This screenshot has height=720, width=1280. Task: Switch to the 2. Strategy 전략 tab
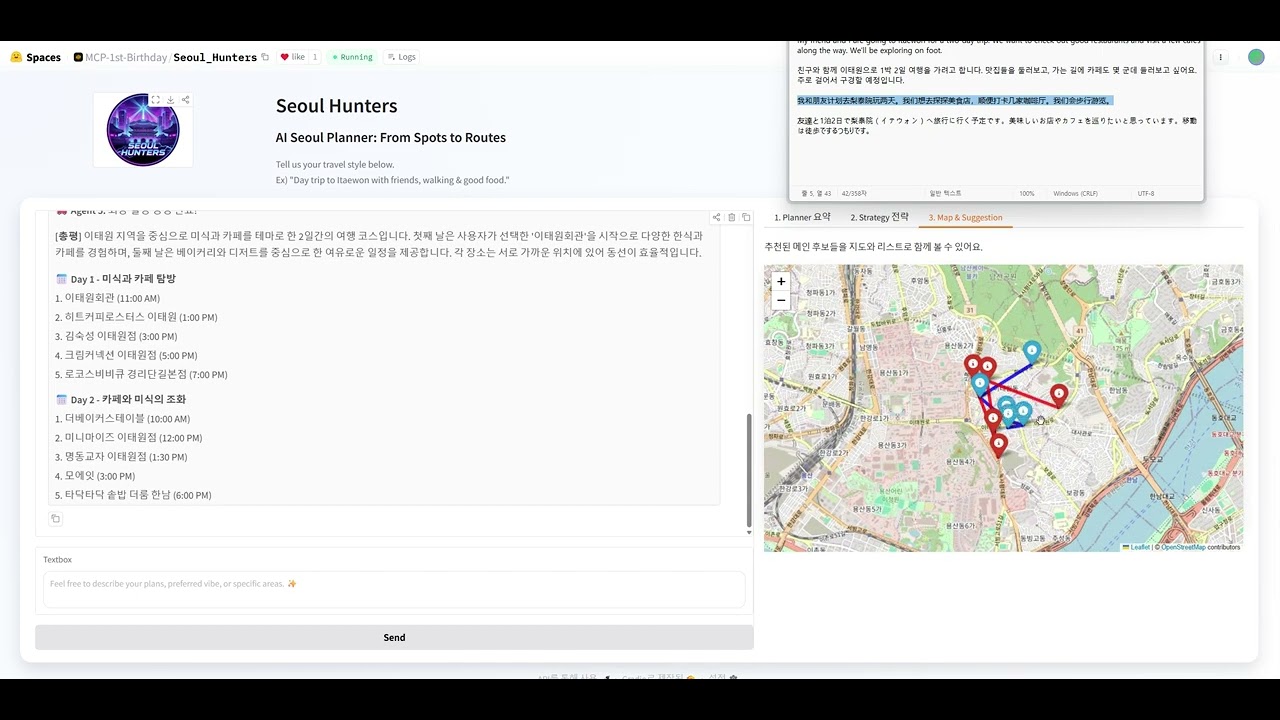coord(879,217)
